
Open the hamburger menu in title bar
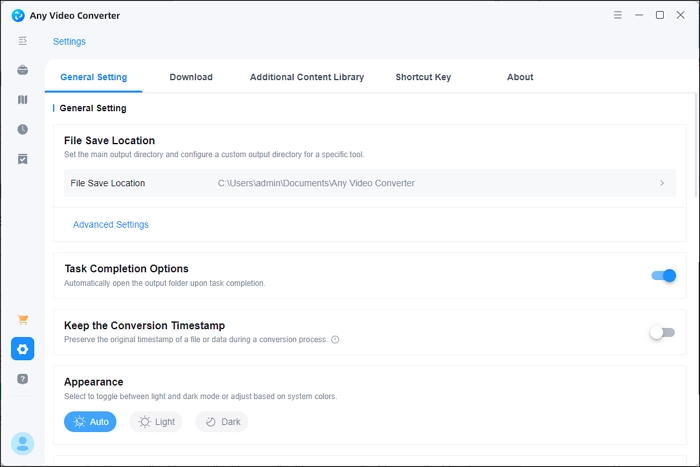click(617, 15)
